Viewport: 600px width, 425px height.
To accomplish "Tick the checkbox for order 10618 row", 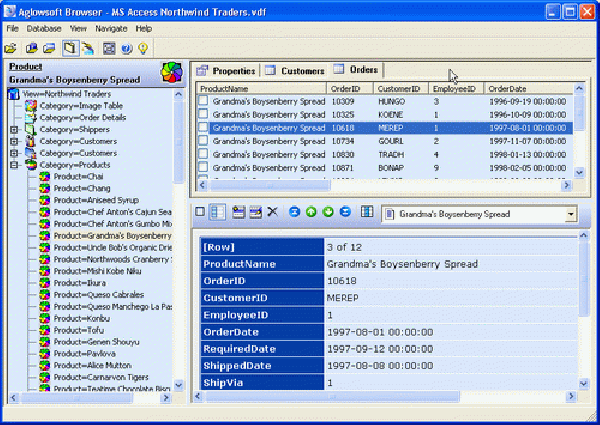I will [203, 128].
